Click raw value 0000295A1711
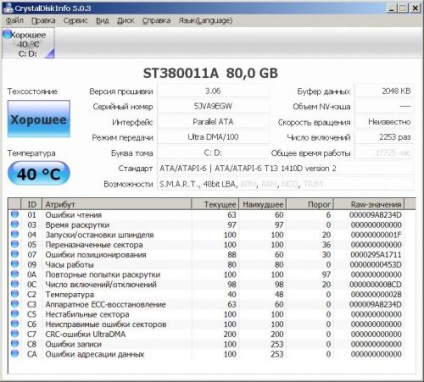Image resolution: width=424 pixels, height=382 pixels. (376, 255)
